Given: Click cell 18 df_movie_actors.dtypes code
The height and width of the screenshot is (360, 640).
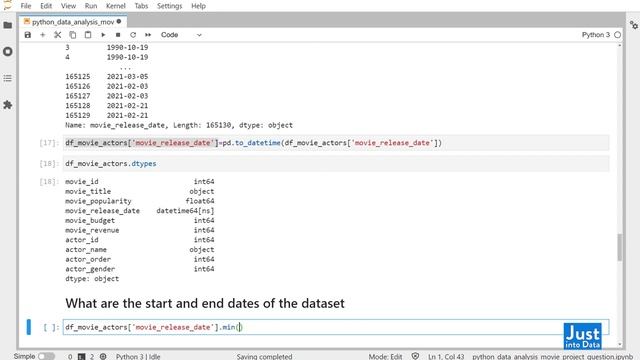Looking at the screenshot, I should [x=336, y=164].
